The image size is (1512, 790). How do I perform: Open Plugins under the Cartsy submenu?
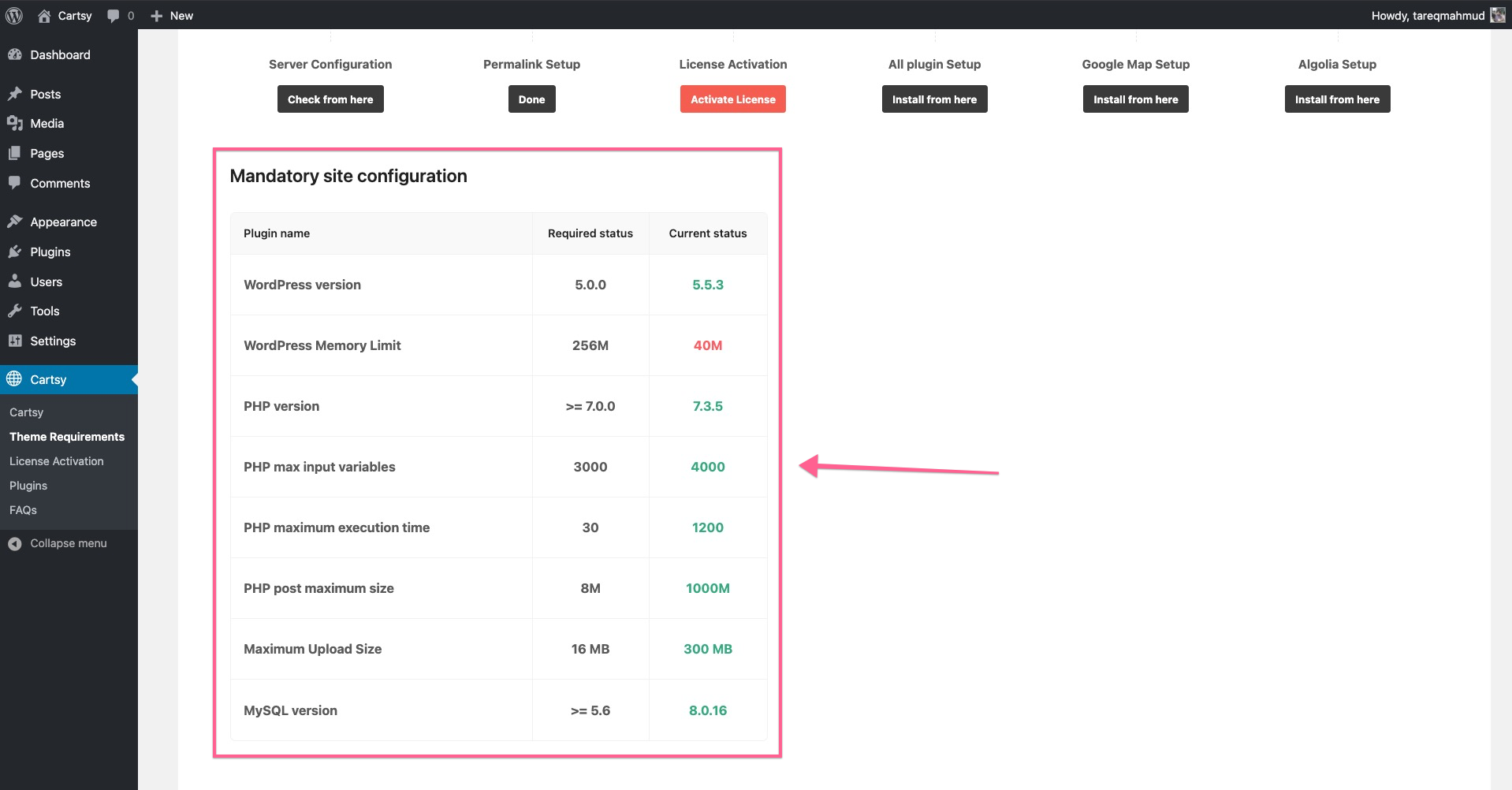tap(28, 486)
